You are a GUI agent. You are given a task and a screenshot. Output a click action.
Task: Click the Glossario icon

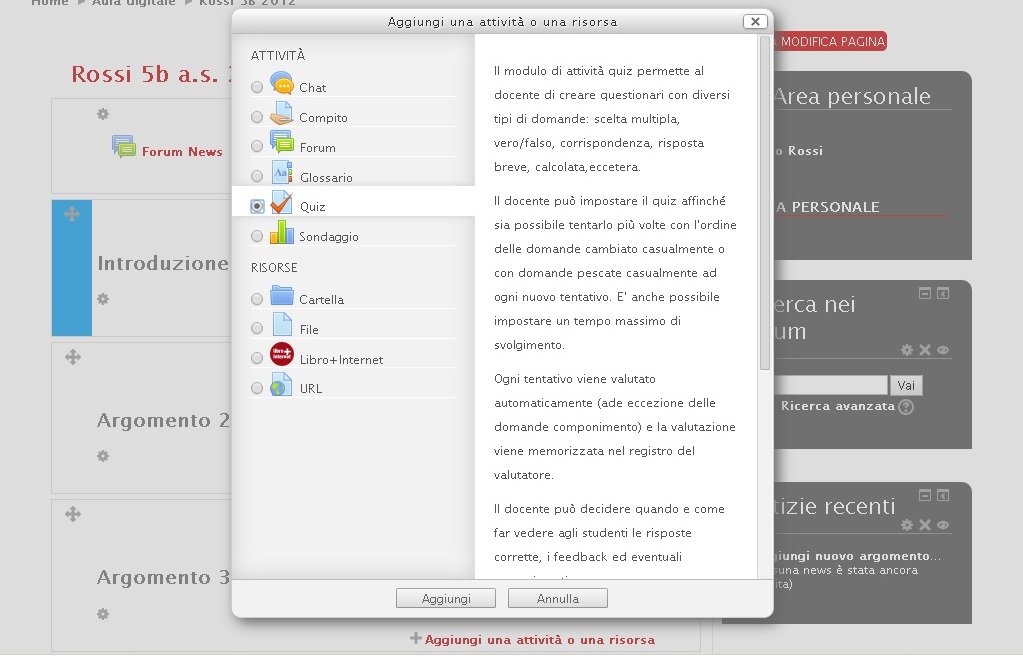coord(282,174)
